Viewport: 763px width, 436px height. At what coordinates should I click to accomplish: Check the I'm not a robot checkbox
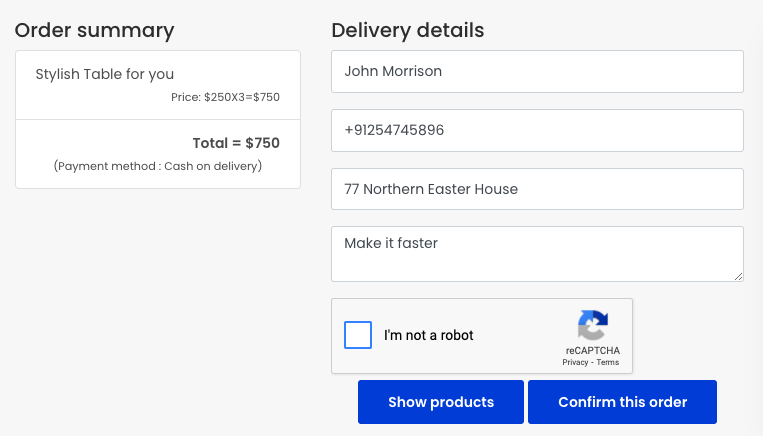pyautogui.click(x=358, y=335)
